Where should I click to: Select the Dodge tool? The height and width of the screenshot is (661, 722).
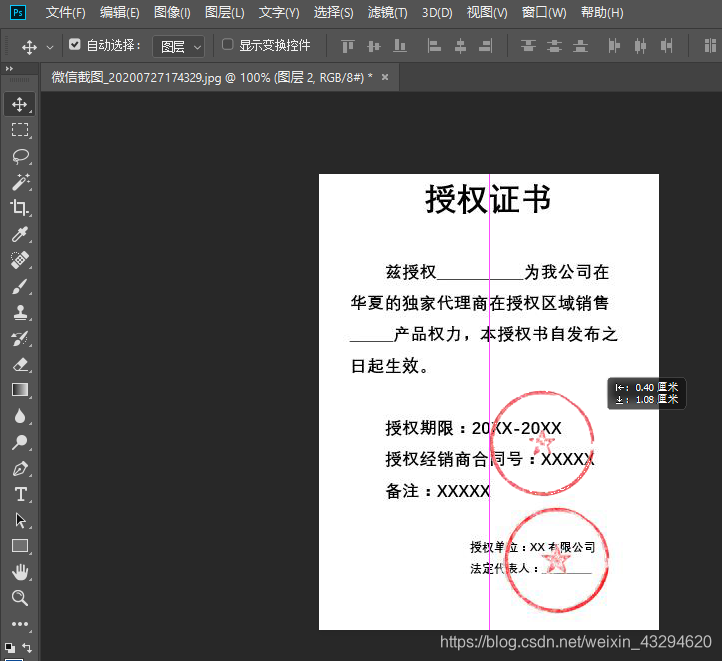tap(20, 442)
